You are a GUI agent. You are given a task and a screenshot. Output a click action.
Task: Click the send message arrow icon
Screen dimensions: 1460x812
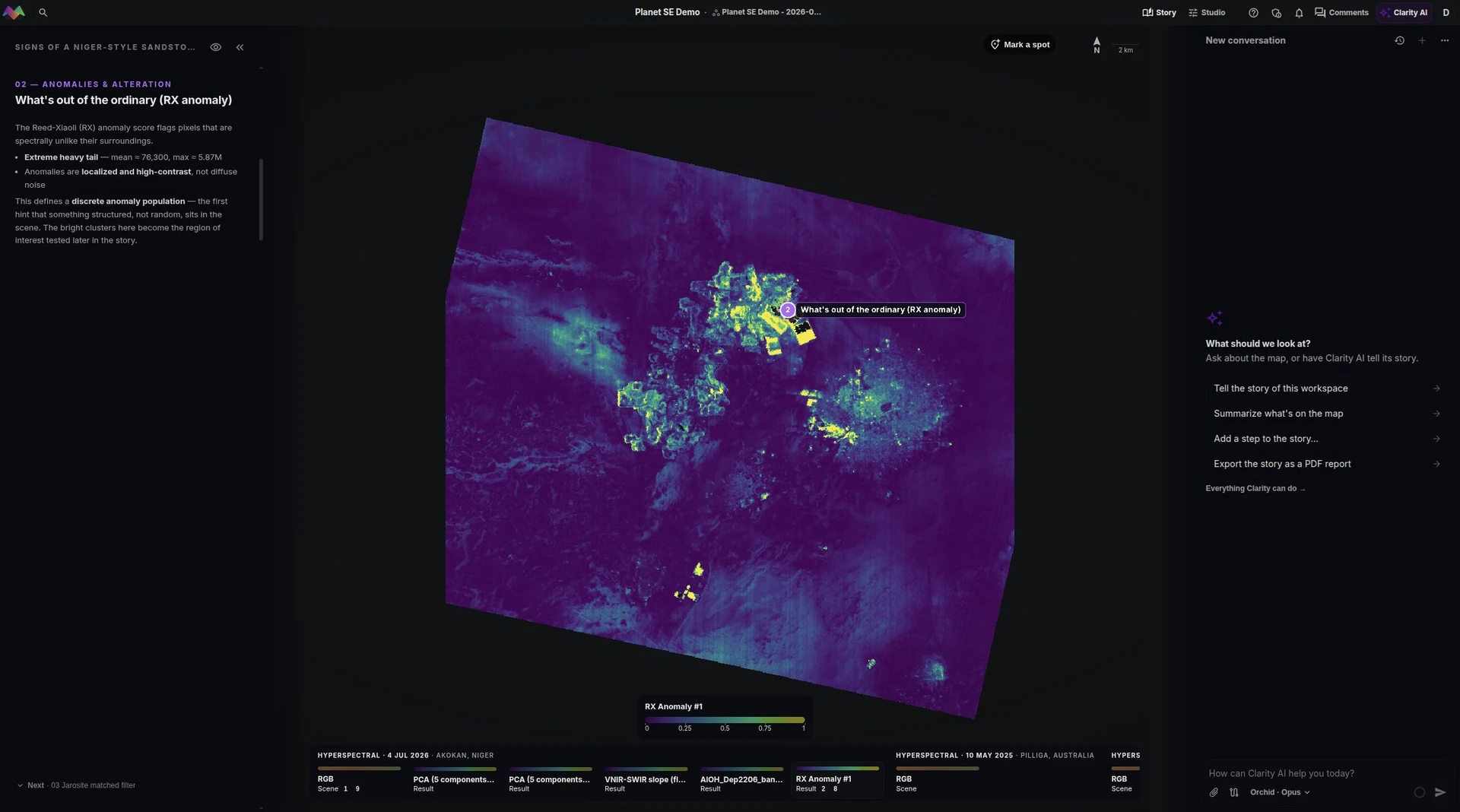(x=1440, y=792)
